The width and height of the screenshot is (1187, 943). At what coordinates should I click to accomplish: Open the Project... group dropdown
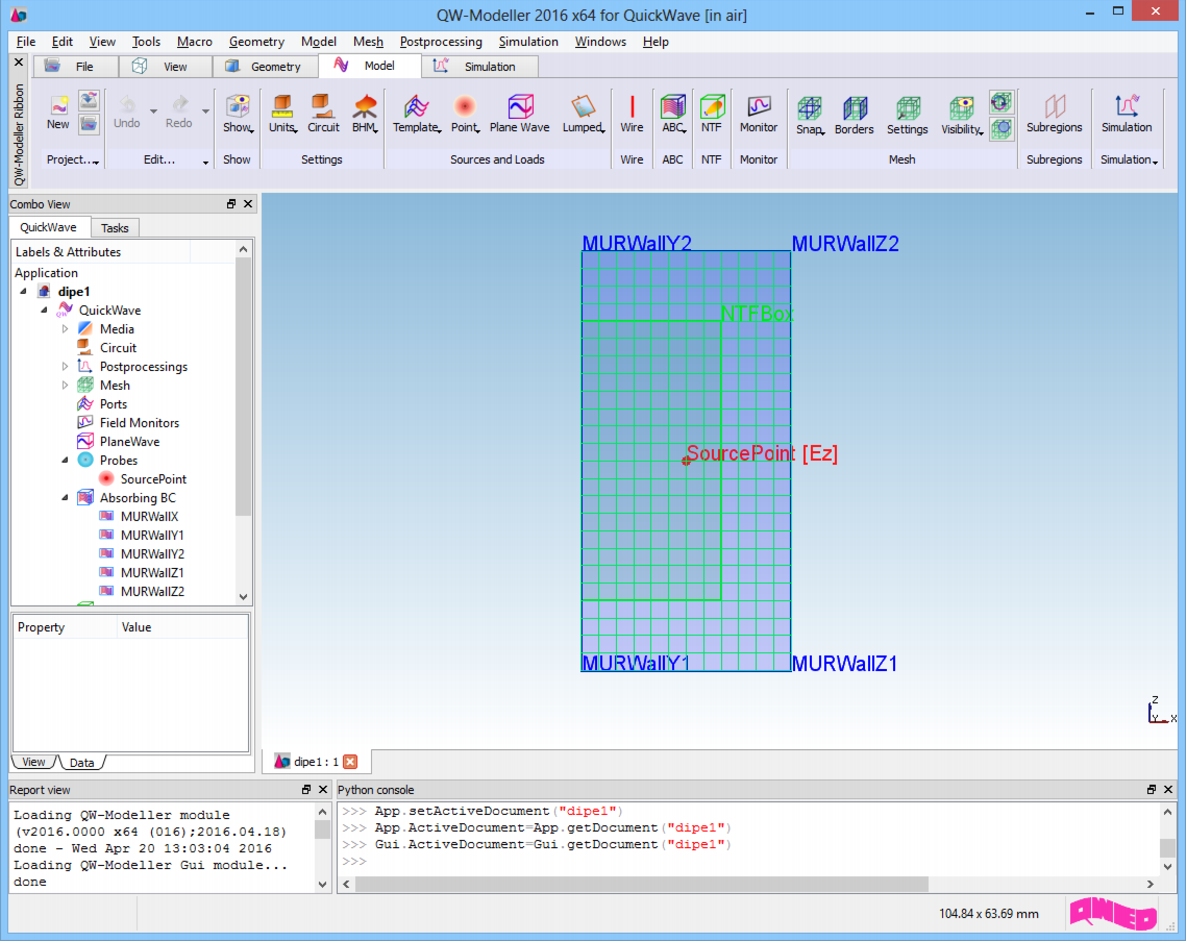click(x=73, y=160)
